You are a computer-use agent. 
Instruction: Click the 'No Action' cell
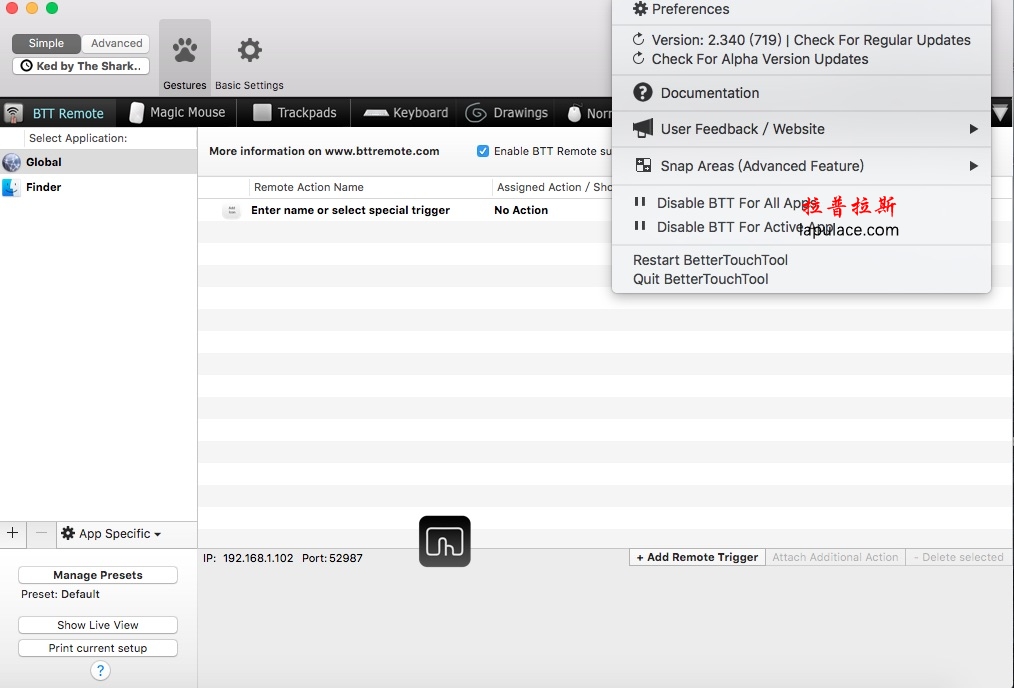click(x=521, y=210)
